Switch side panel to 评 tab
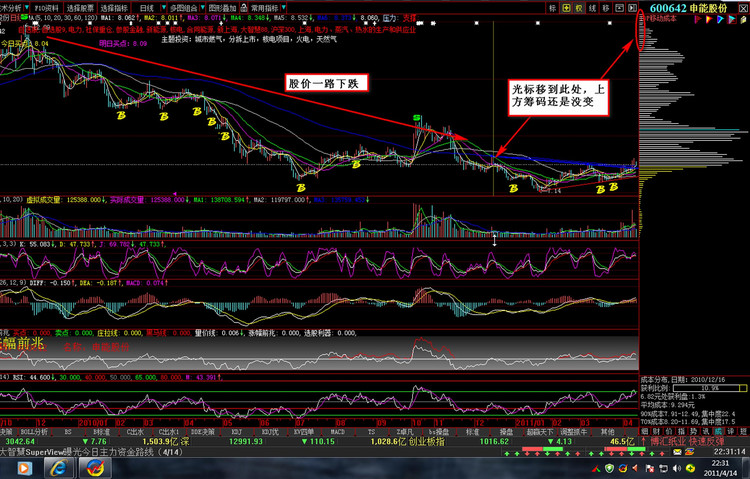Image resolution: width=750 pixels, height=479 pixels. pos(730,432)
